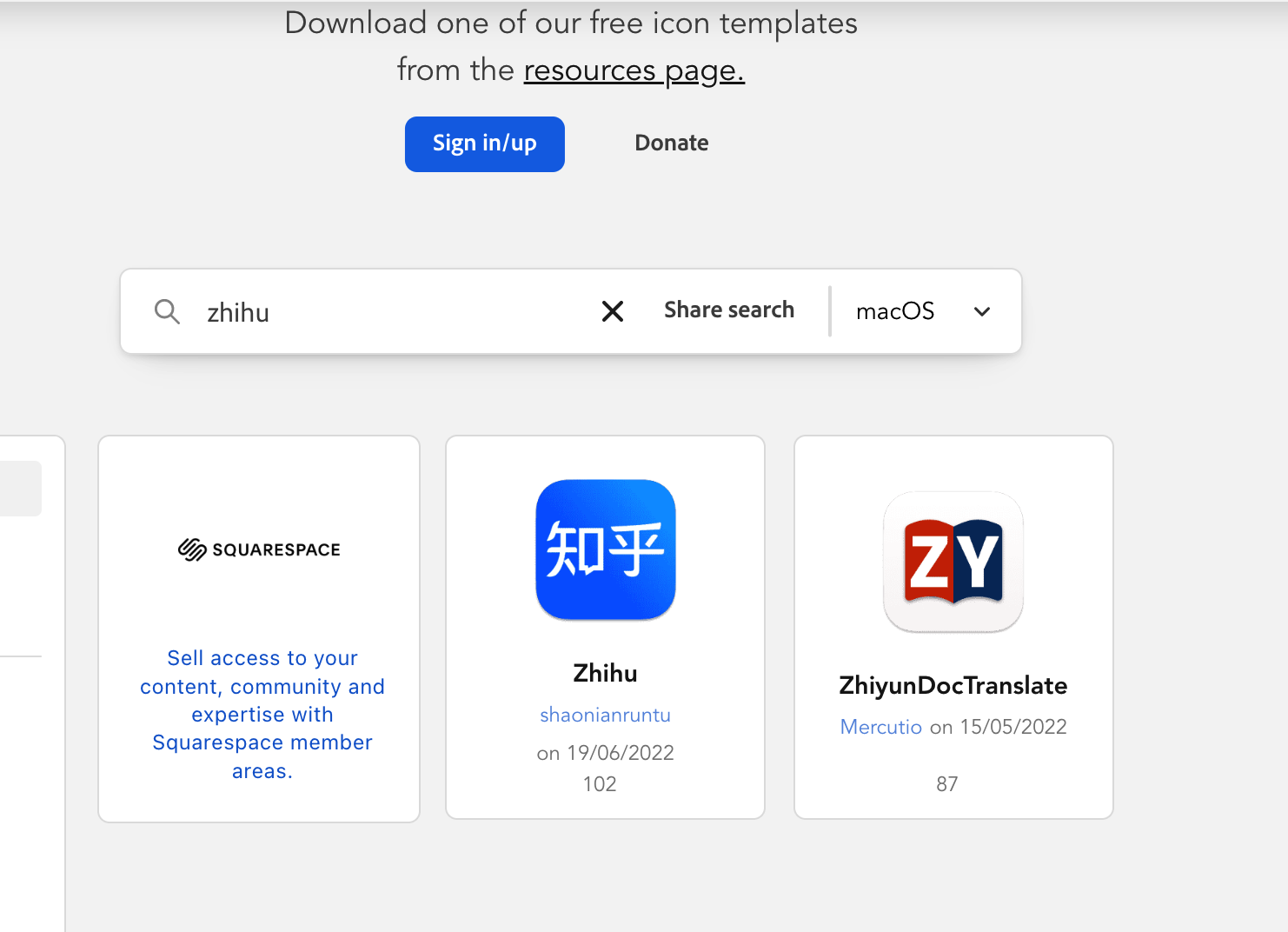Click the magnifier search icon
The image size is (1288, 932).
pos(167,311)
